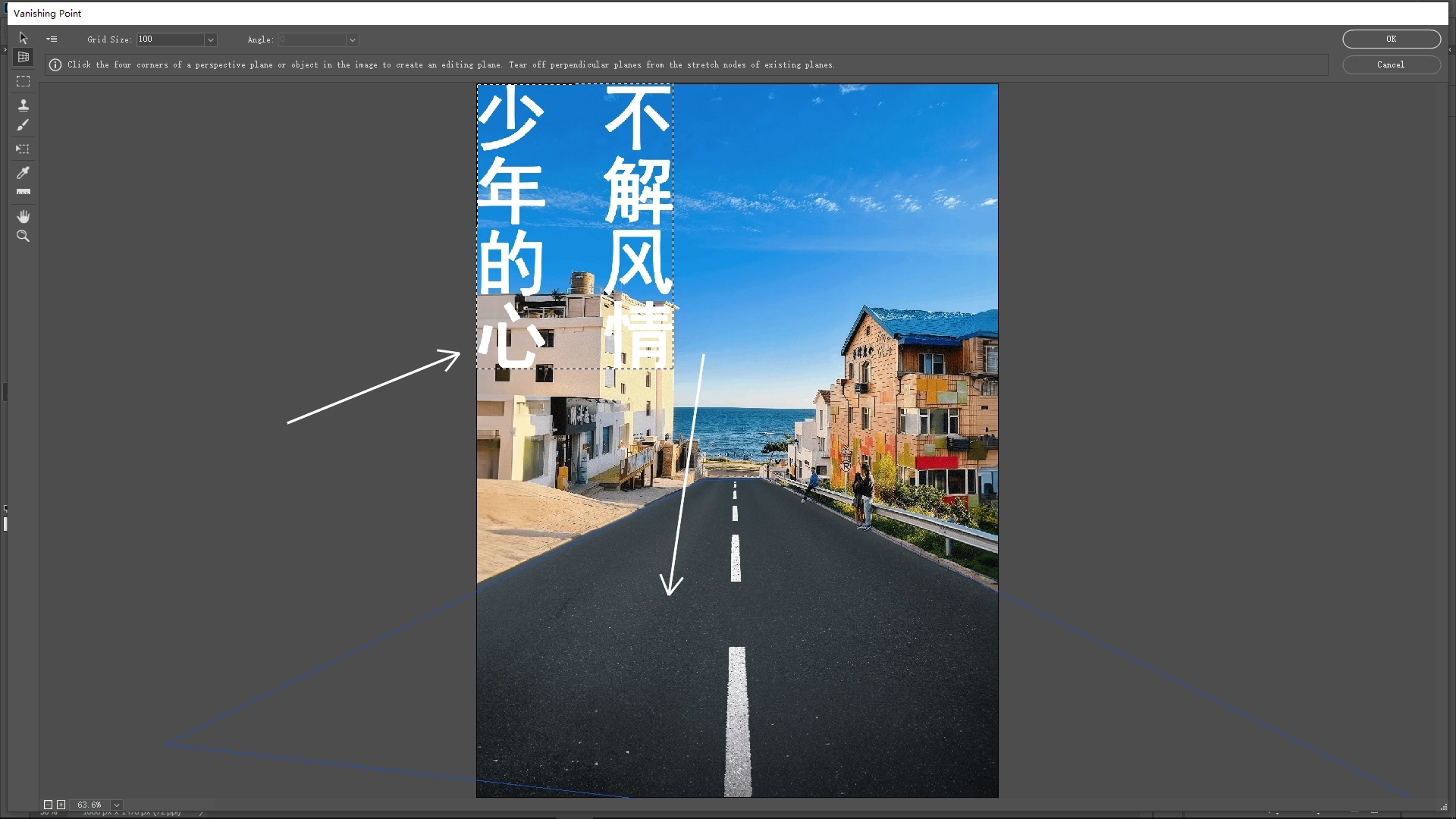
Task: Open the zoom percentage dropdown
Action: pos(116,805)
